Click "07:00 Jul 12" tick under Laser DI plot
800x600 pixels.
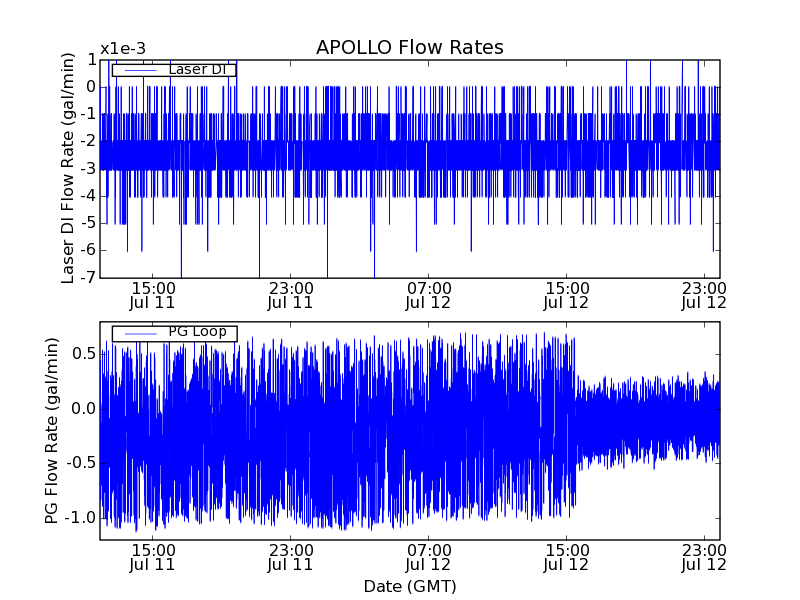pyautogui.click(x=428, y=295)
